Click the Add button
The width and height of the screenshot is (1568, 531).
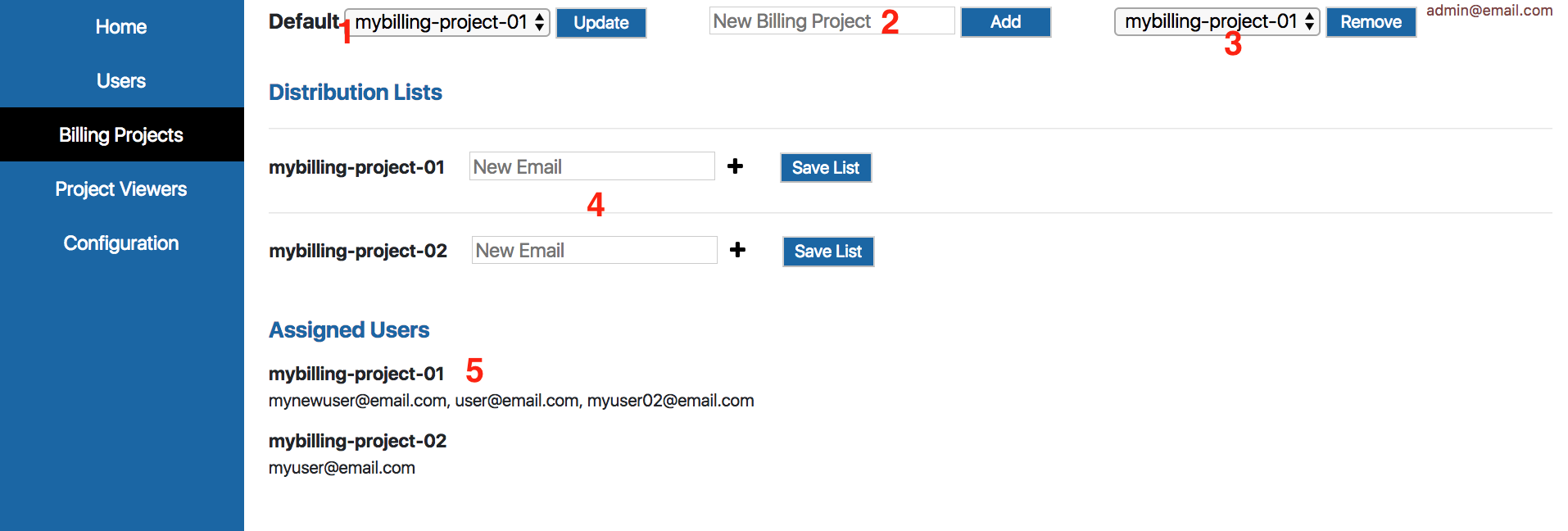pos(1005,22)
